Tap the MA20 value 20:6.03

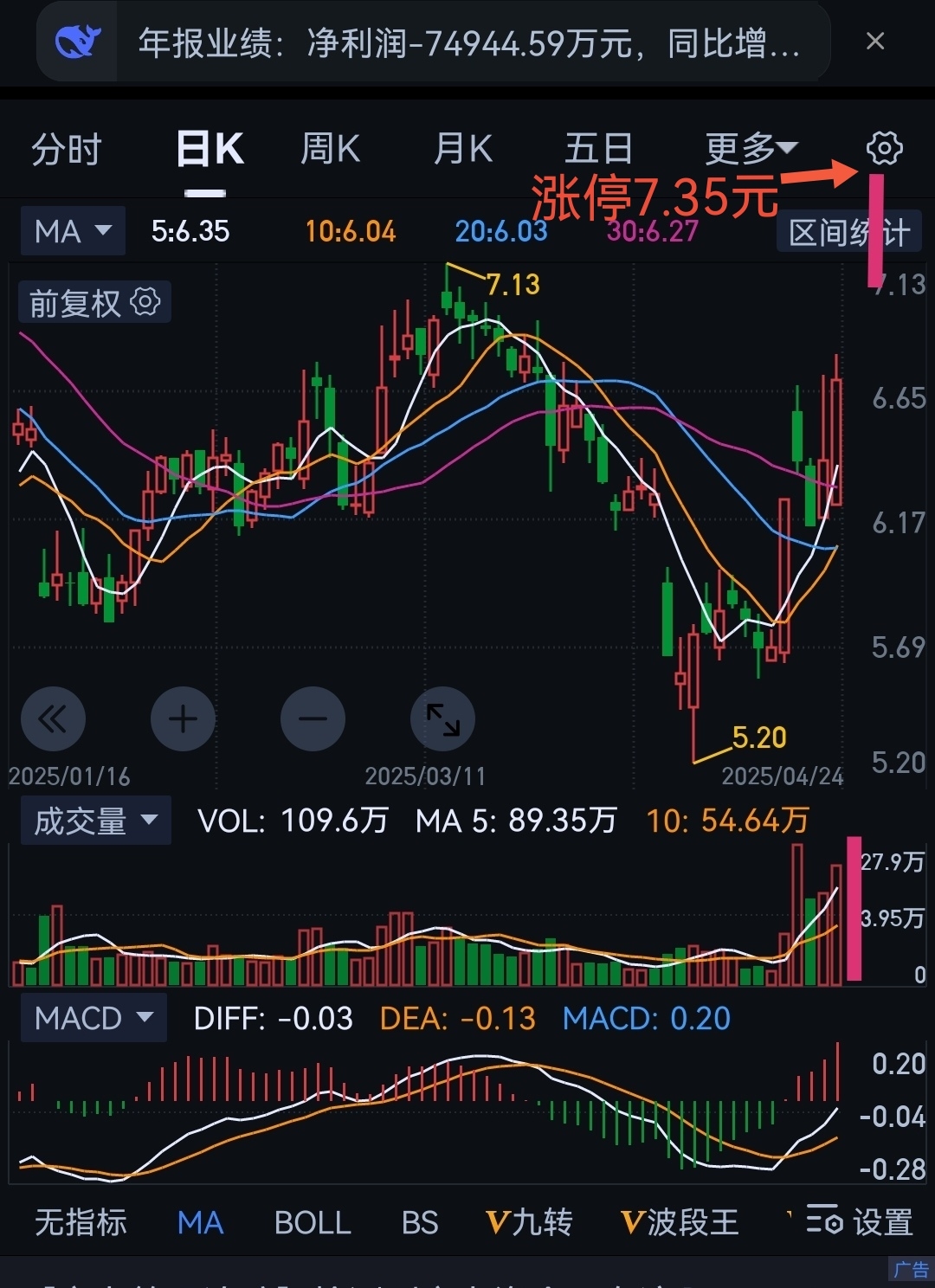pyautogui.click(x=501, y=231)
